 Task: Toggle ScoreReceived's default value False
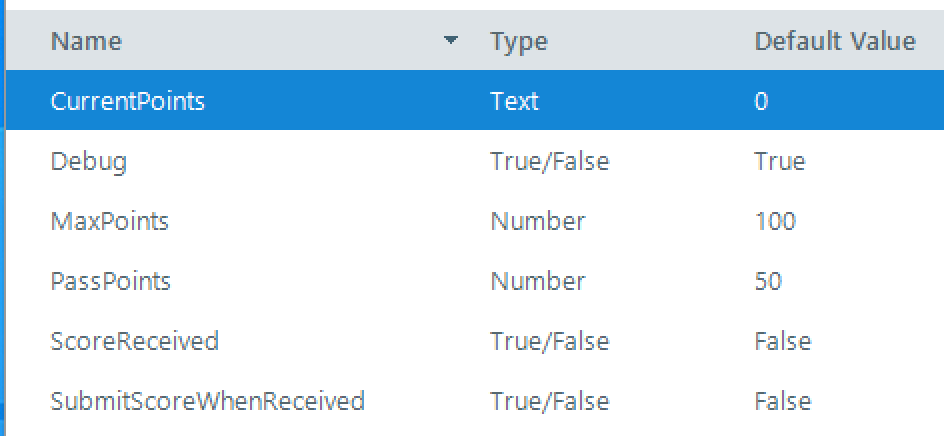pos(783,341)
